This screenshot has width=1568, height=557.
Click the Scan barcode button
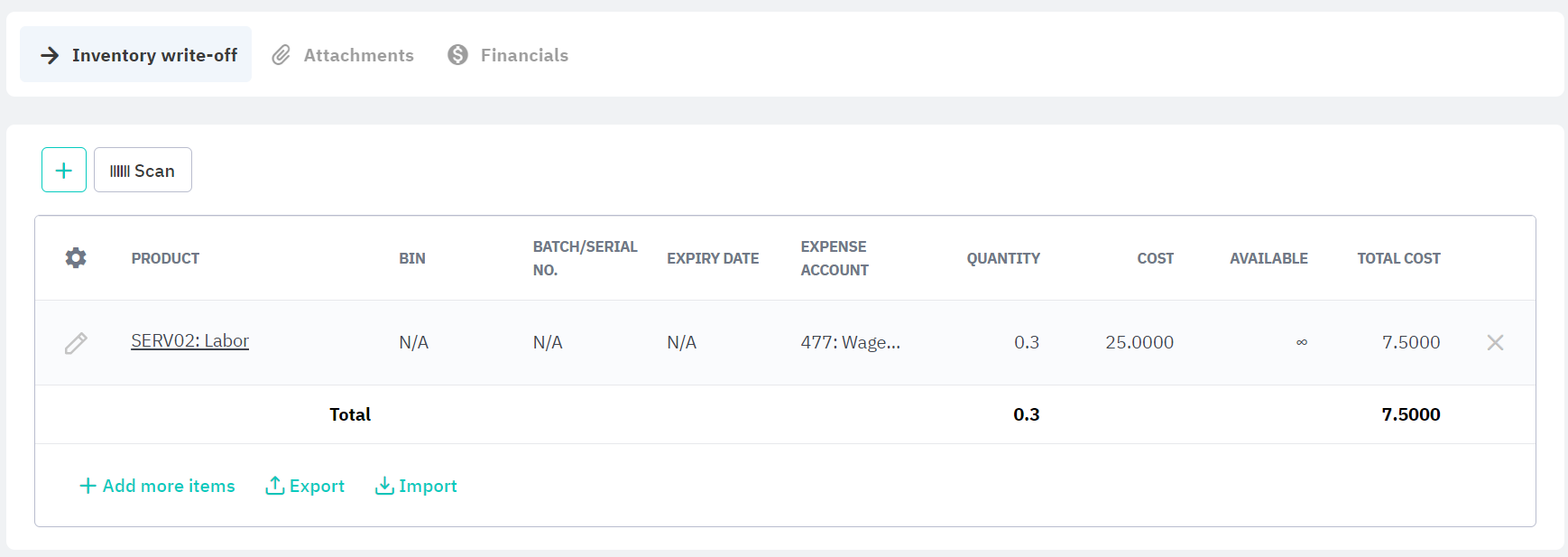coord(143,170)
